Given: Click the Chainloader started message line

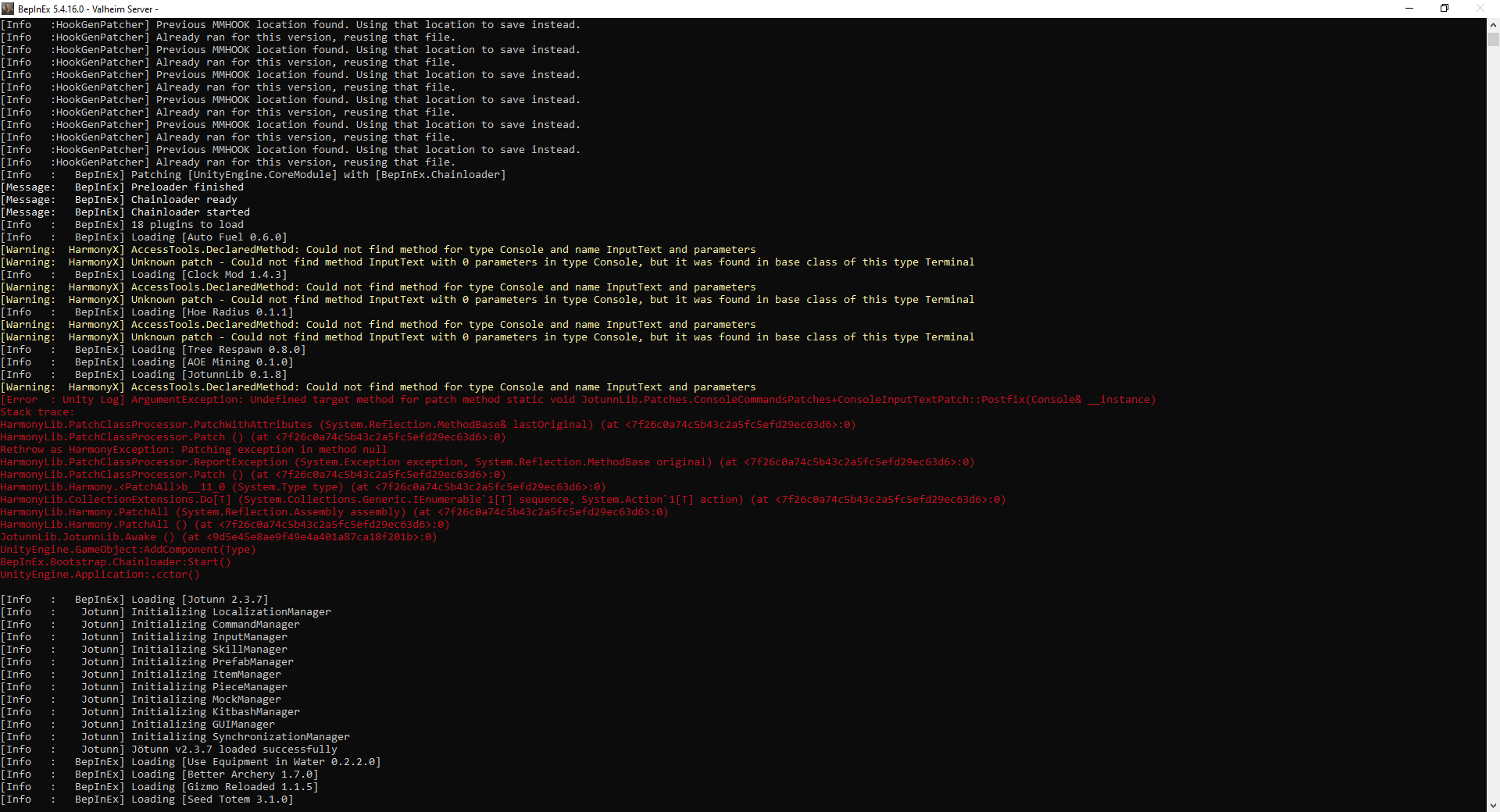Looking at the screenshot, I should (125, 212).
